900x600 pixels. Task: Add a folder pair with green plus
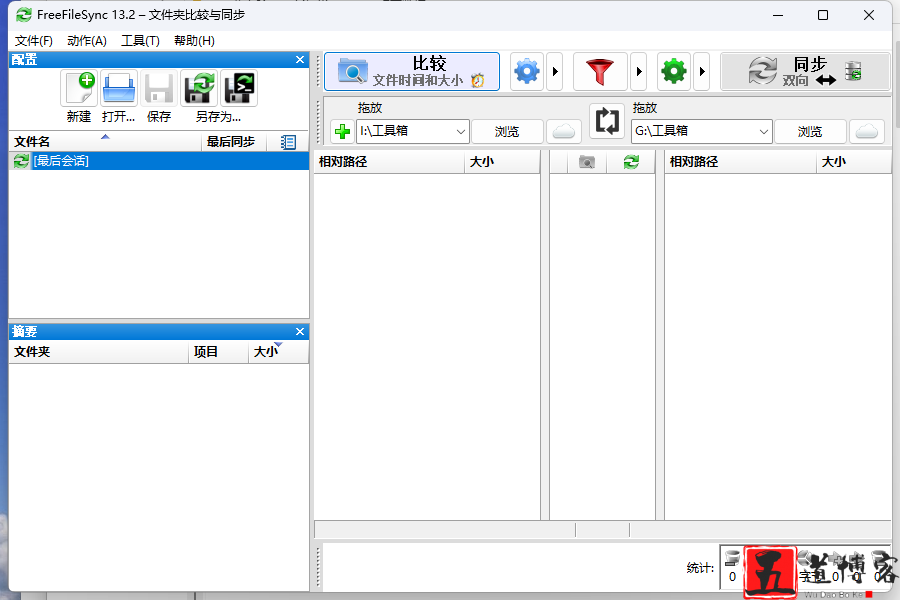point(343,131)
